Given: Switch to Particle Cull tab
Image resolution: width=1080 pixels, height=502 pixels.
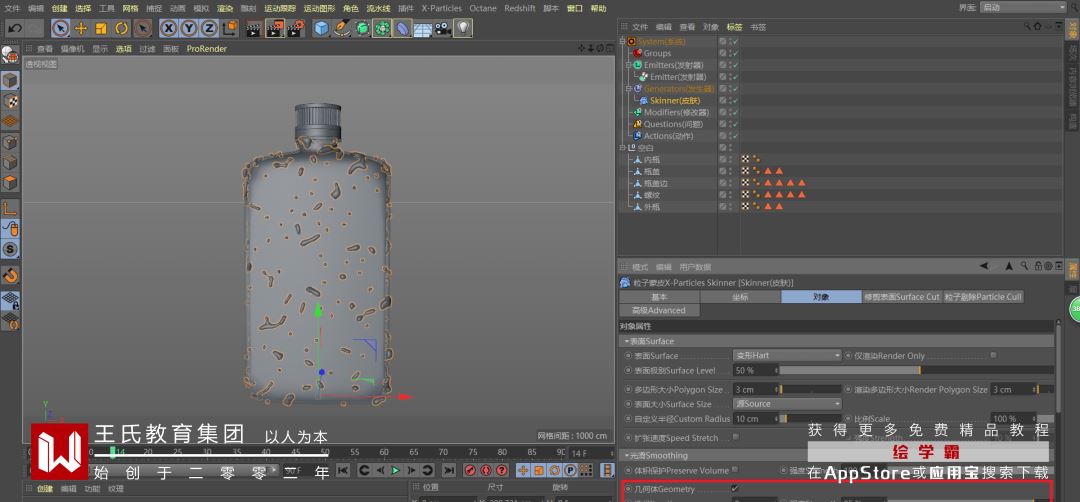Looking at the screenshot, I should pyautogui.click(x=983, y=297).
